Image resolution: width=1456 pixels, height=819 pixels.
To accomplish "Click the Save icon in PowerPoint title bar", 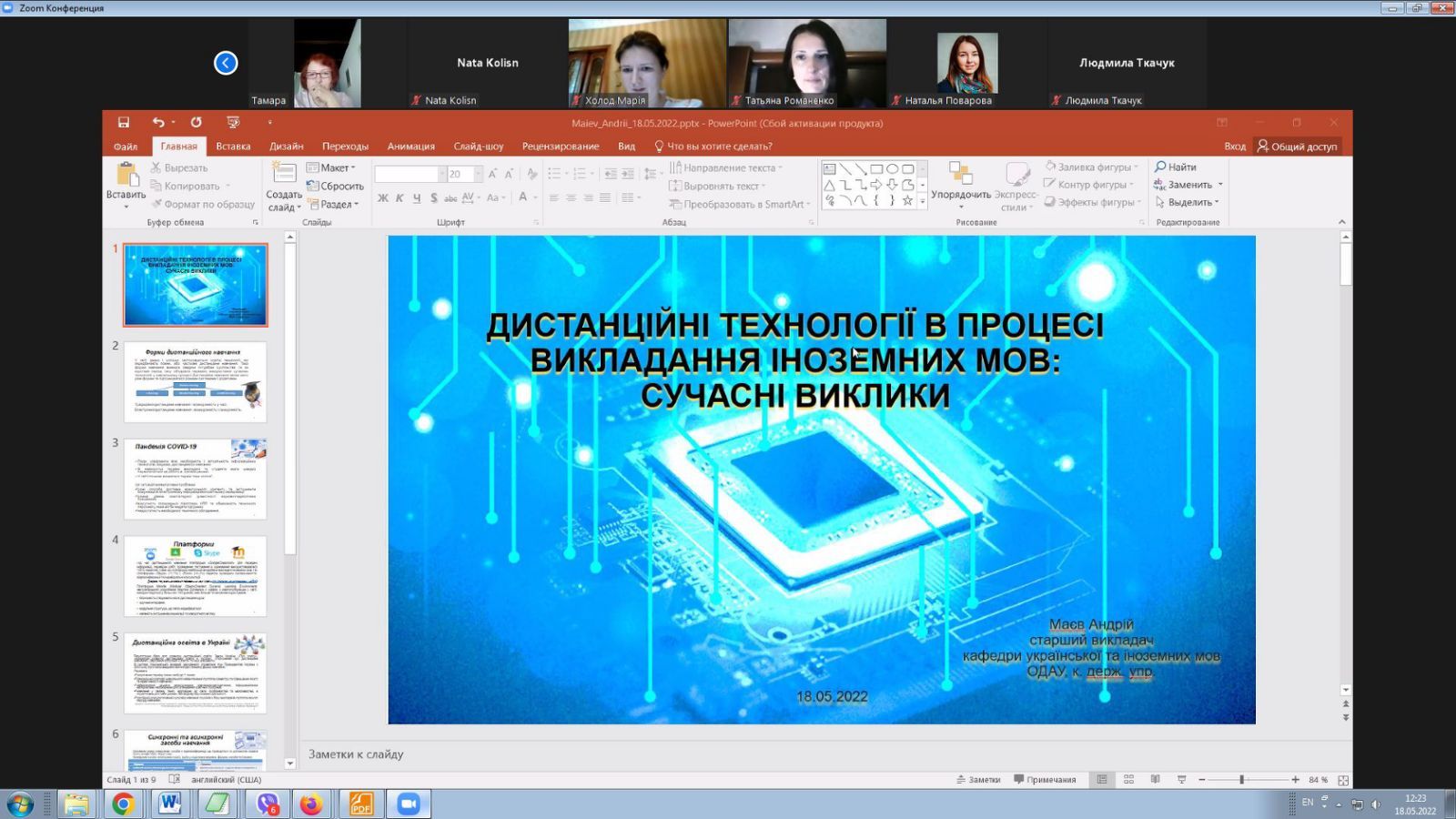I will 124,123.
